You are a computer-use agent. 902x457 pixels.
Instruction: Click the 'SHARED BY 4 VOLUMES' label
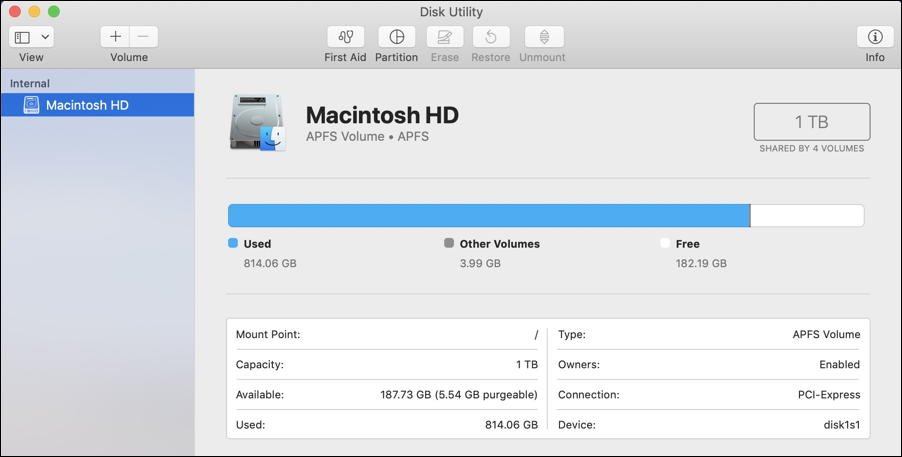pos(812,148)
